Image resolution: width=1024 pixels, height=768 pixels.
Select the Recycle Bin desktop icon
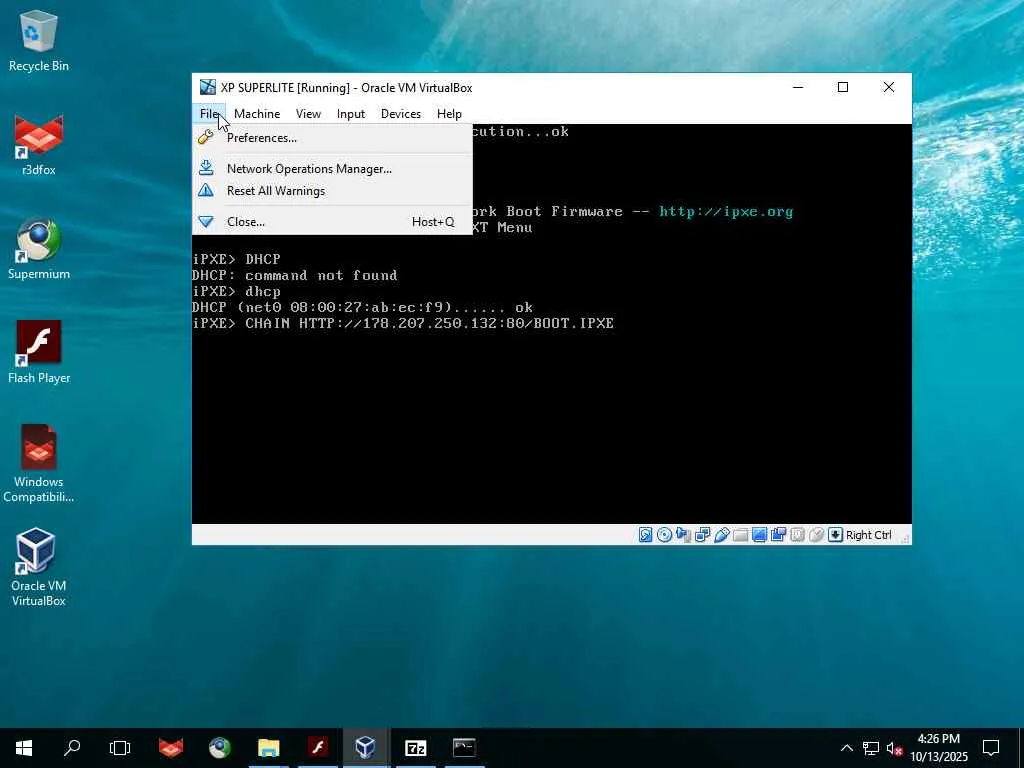click(39, 40)
